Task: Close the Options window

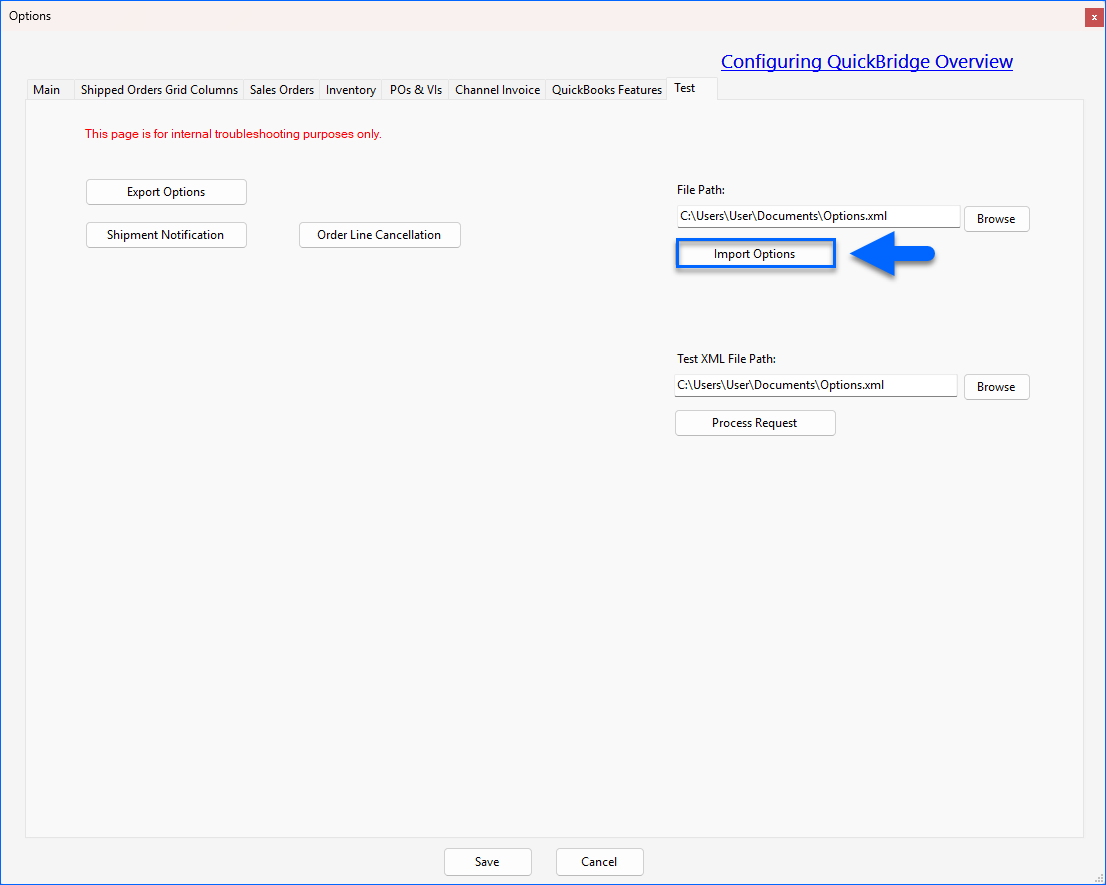Action: pos(1094,17)
